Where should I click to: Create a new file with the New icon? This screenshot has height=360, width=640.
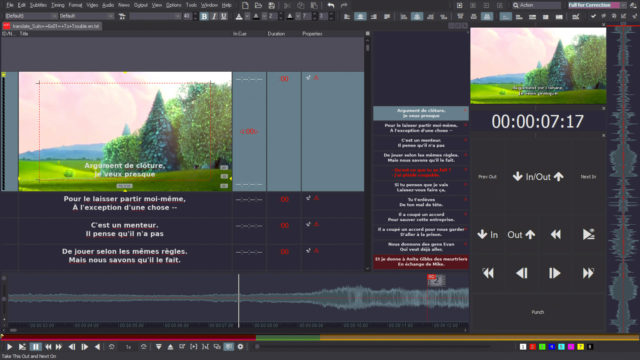pos(245,5)
